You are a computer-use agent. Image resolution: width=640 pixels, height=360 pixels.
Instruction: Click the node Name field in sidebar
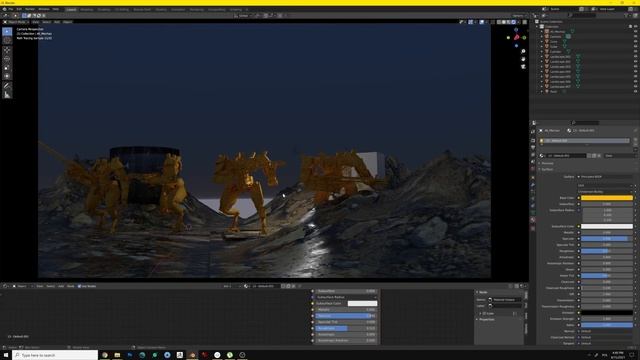(x=505, y=300)
